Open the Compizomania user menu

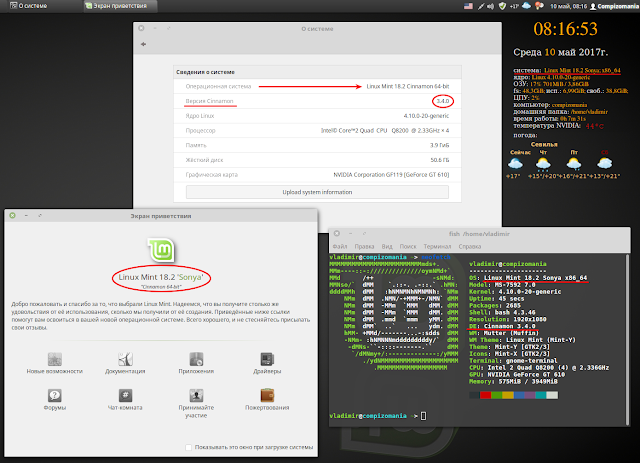click(x=614, y=6)
